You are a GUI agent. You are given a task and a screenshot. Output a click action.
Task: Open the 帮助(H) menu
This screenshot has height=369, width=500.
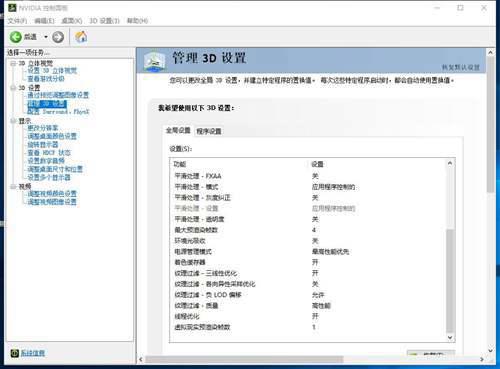[x=137, y=21]
